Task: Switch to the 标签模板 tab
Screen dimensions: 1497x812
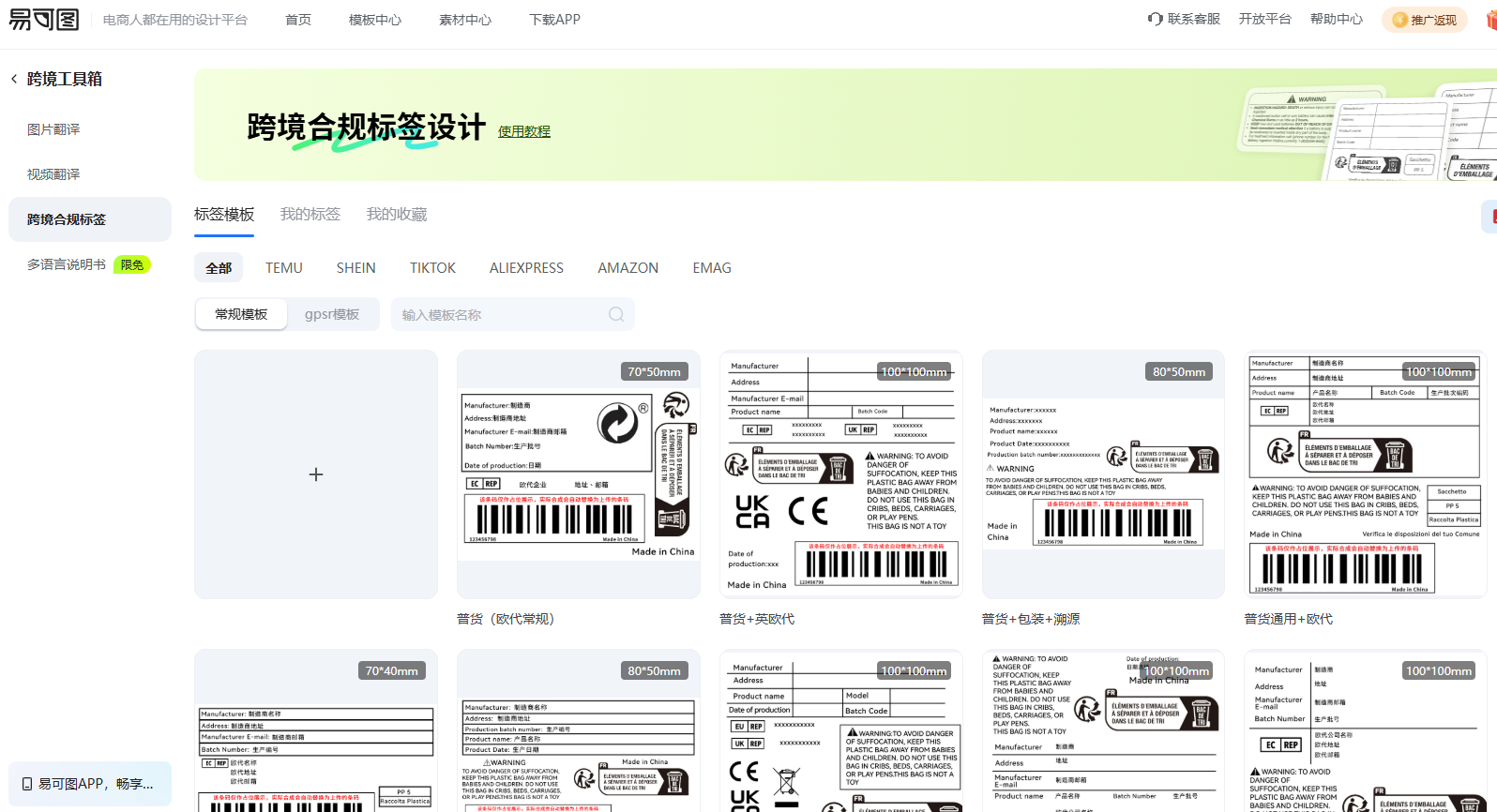Action: (x=224, y=215)
